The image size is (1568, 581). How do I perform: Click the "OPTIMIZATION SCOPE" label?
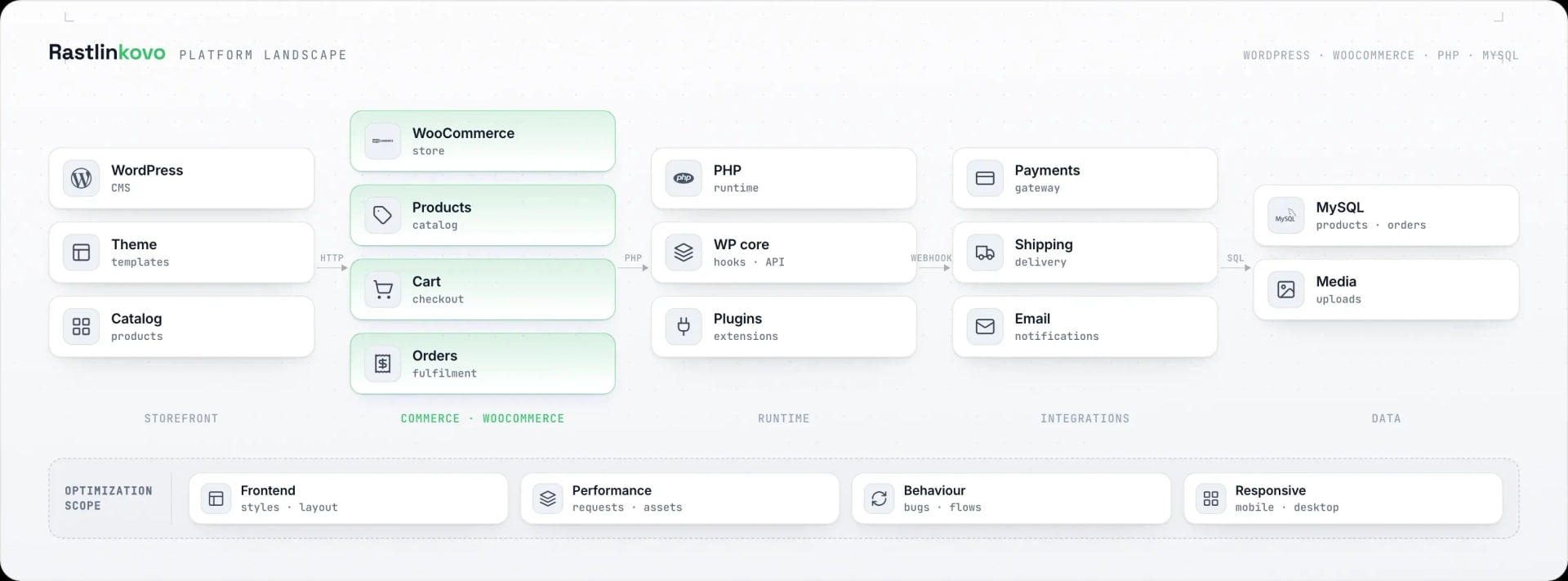(109, 498)
